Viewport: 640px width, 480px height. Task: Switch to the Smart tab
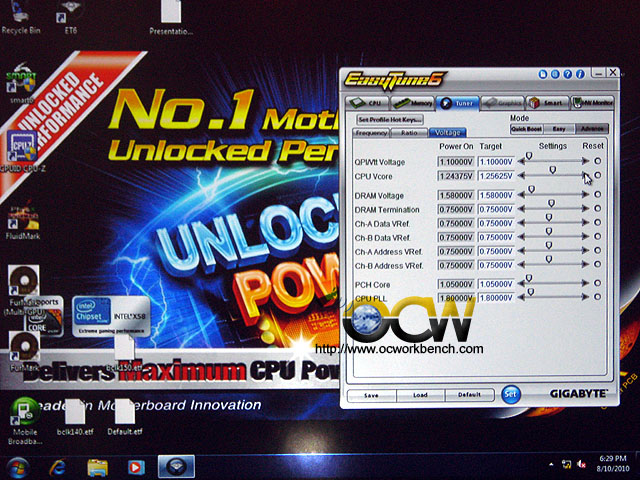[x=548, y=103]
